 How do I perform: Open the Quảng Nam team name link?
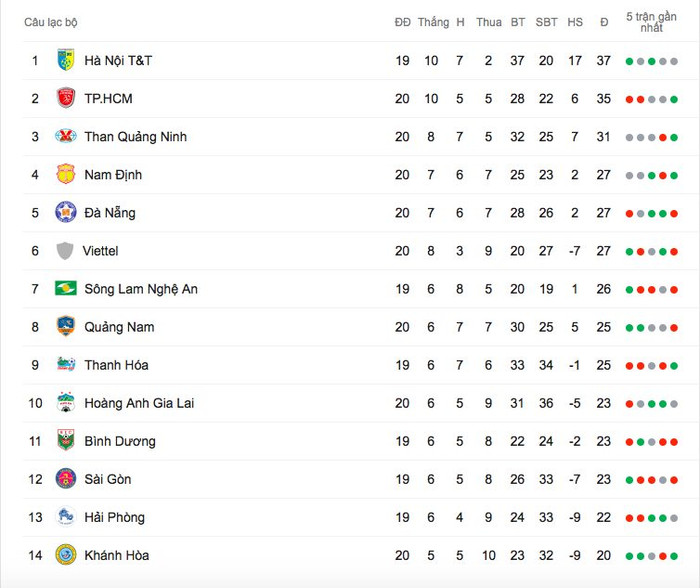pos(119,327)
